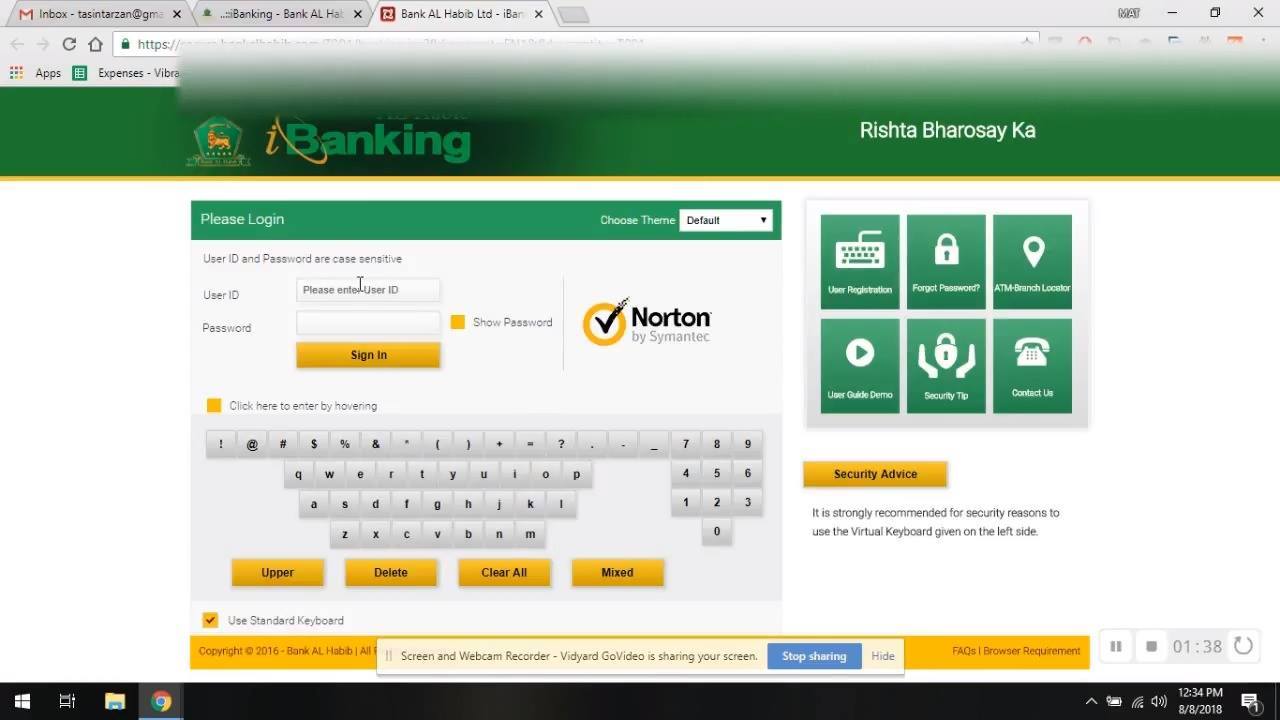Viewport: 1280px width, 720px height.
Task: Uncheck Use Standard Keyboard
Action: tap(210, 620)
